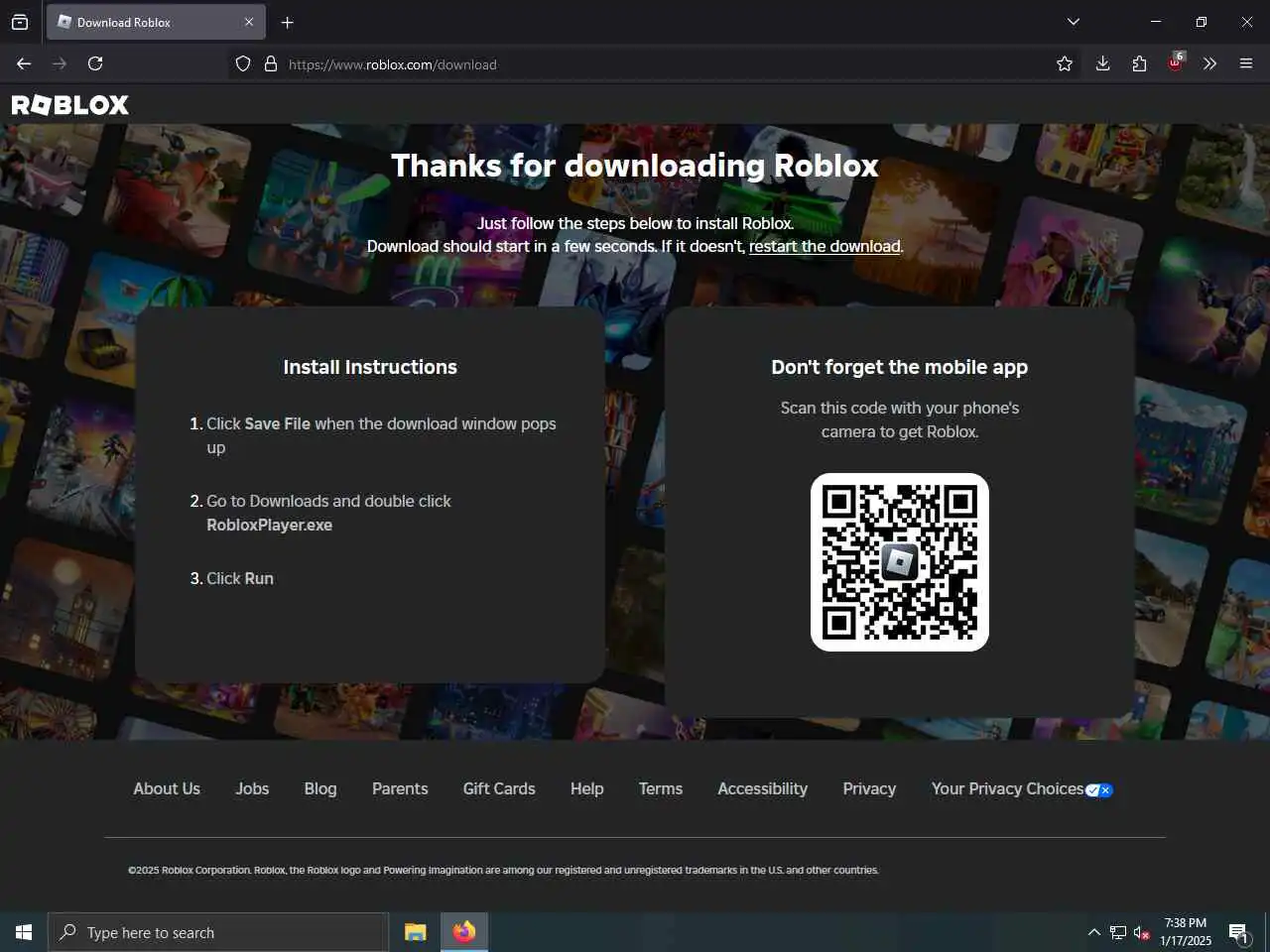
Task: Open the Firefox downloads panel
Action: pyautogui.click(x=1102, y=63)
